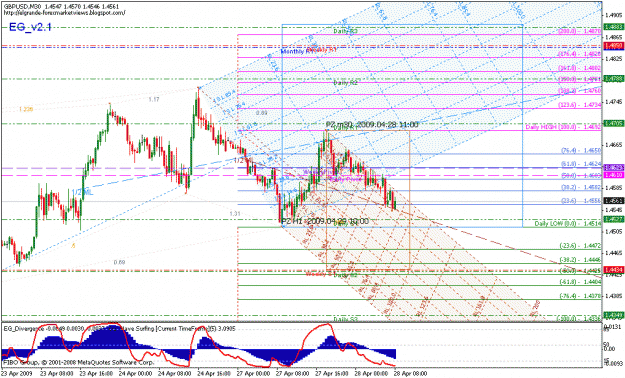This screenshot has height=378, width=625.
Task: Click the Daily HIGH (100.0) fib label
Action: pos(563,127)
